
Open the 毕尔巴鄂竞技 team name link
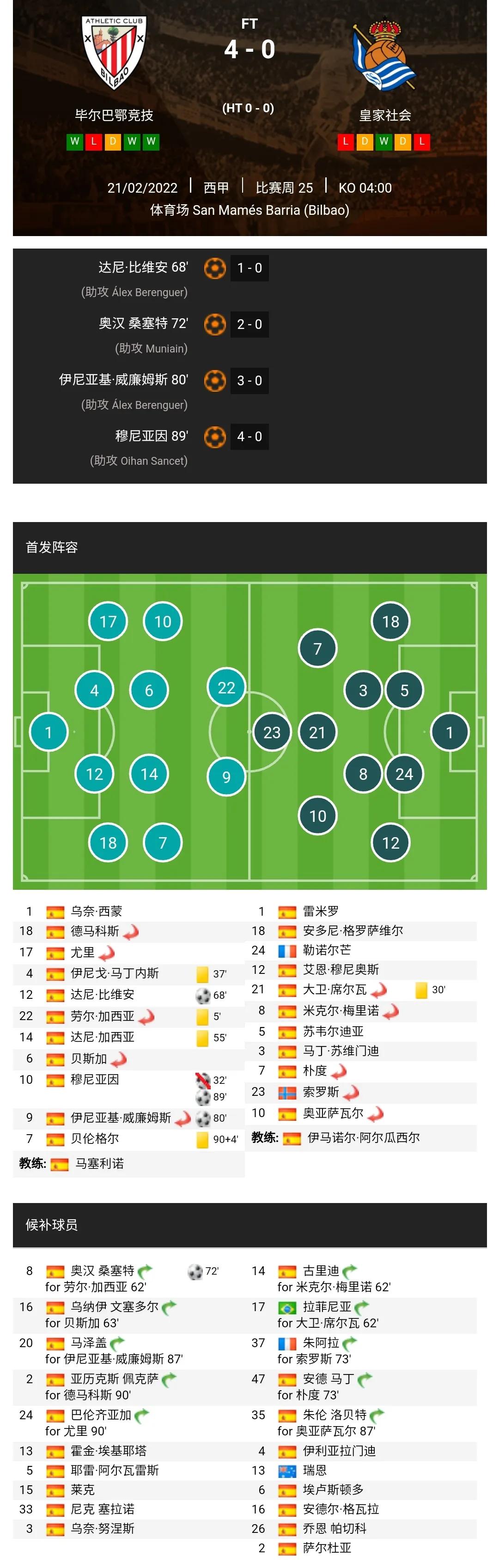pyautogui.click(x=114, y=115)
